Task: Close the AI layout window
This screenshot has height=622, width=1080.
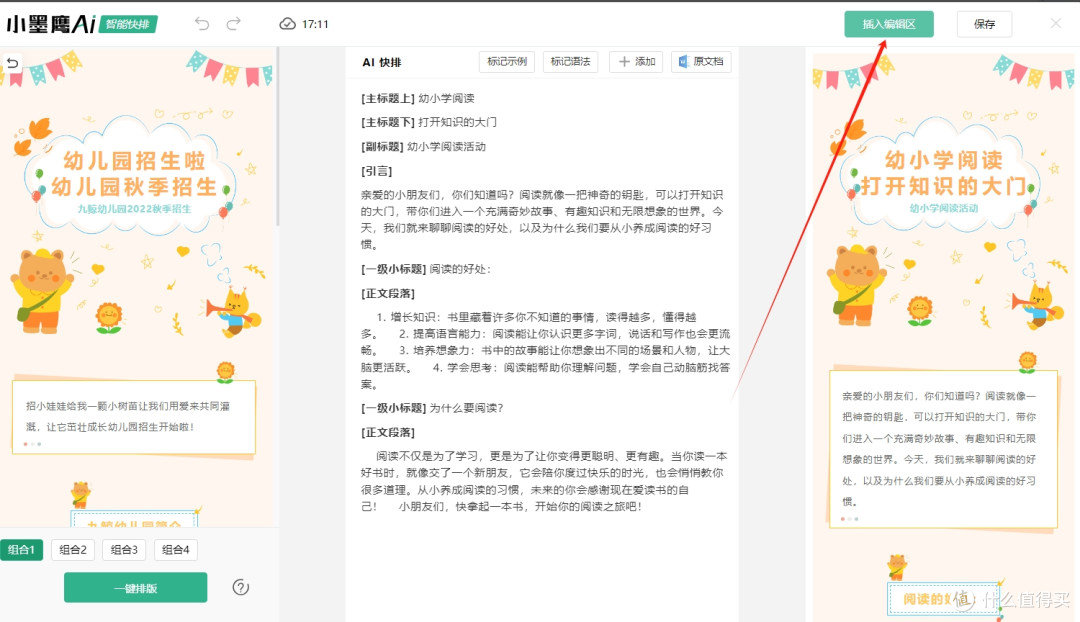Action: 1056,23
